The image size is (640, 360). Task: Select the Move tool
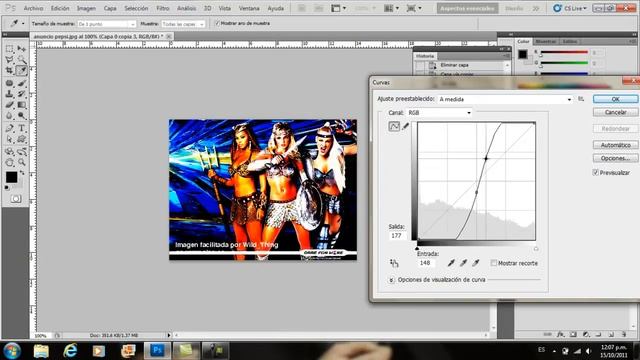point(22,49)
